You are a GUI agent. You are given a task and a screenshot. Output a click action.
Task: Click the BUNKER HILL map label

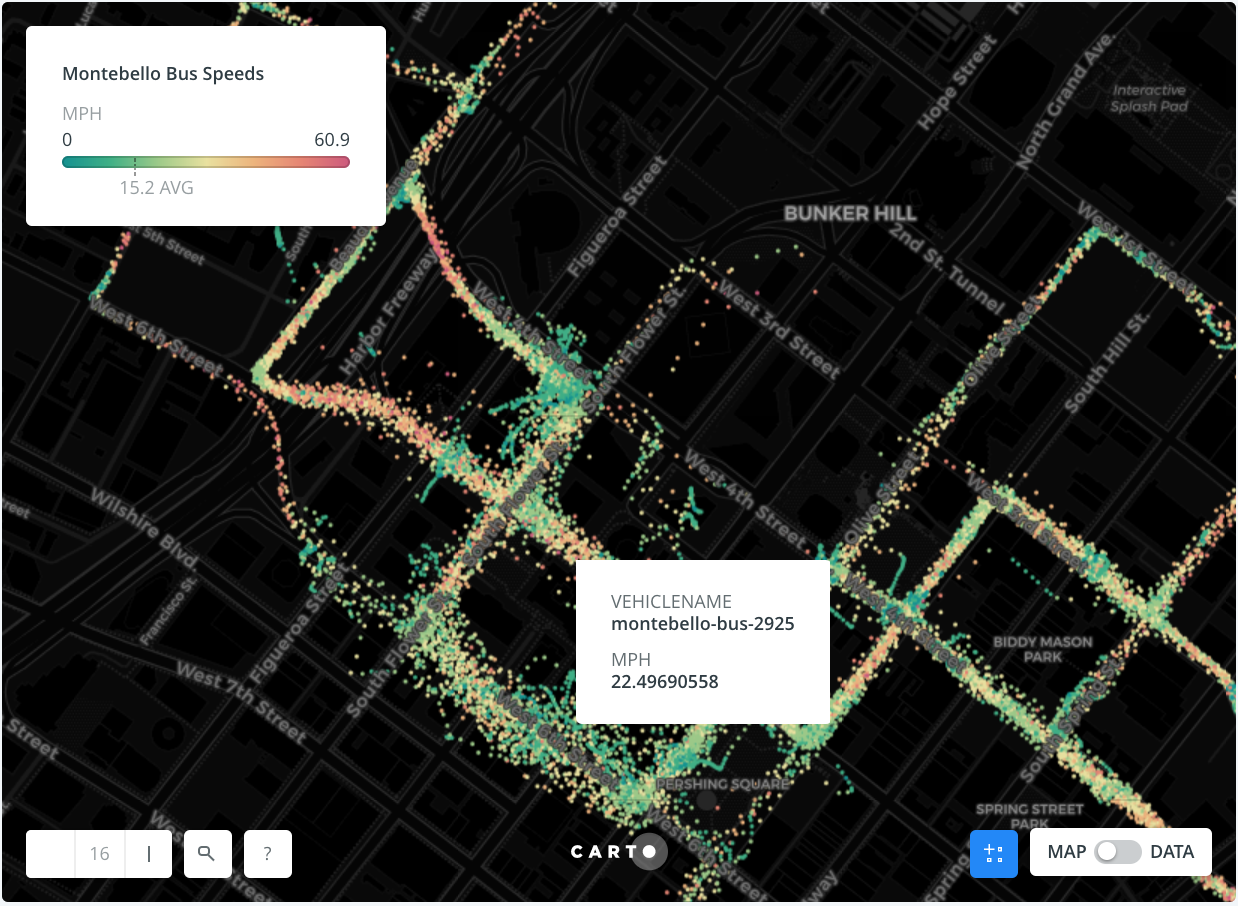pyautogui.click(x=850, y=213)
